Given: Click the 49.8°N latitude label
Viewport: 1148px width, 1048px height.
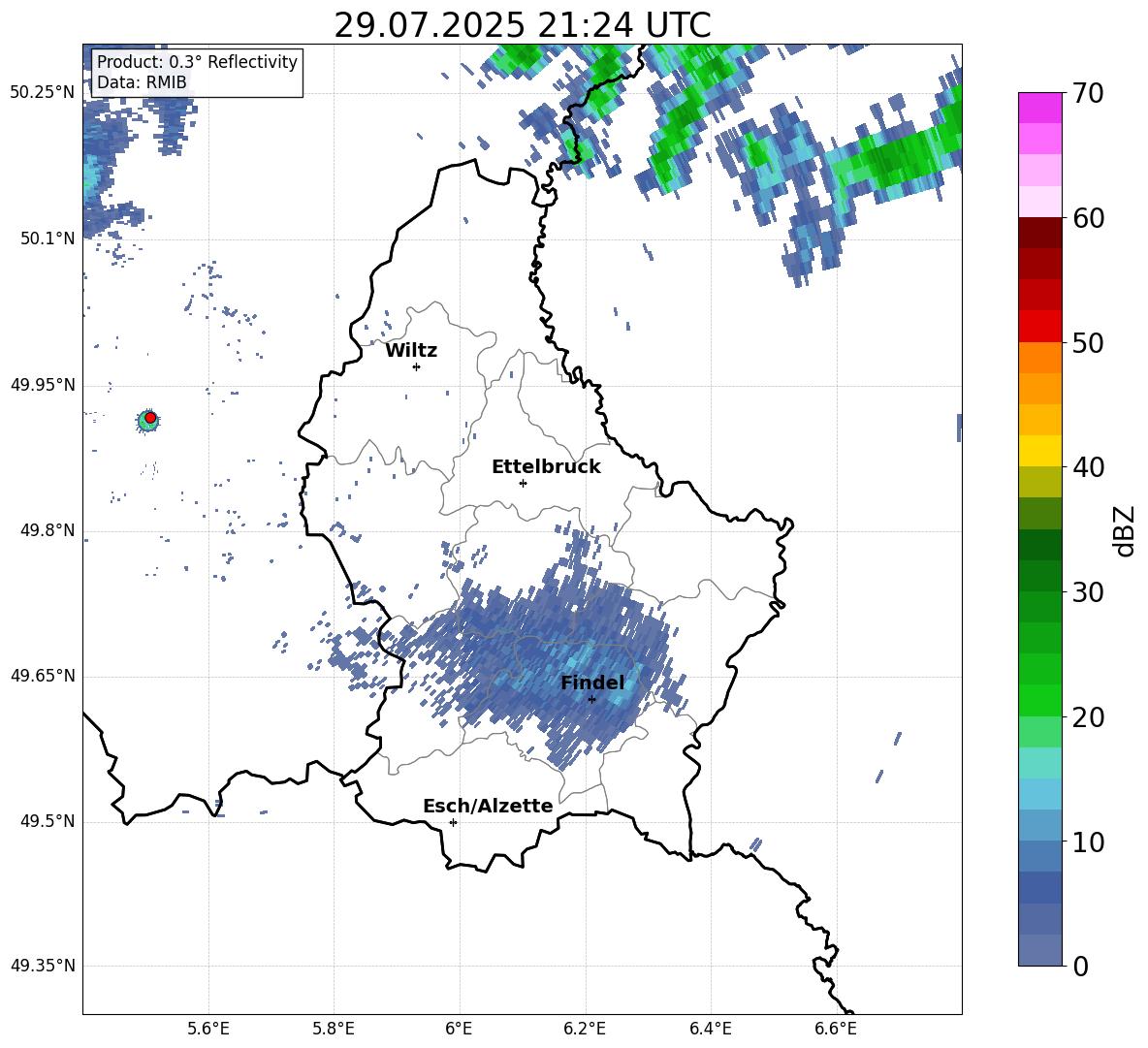Looking at the screenshot, I should pyautogui.click(x=48, y=530).
